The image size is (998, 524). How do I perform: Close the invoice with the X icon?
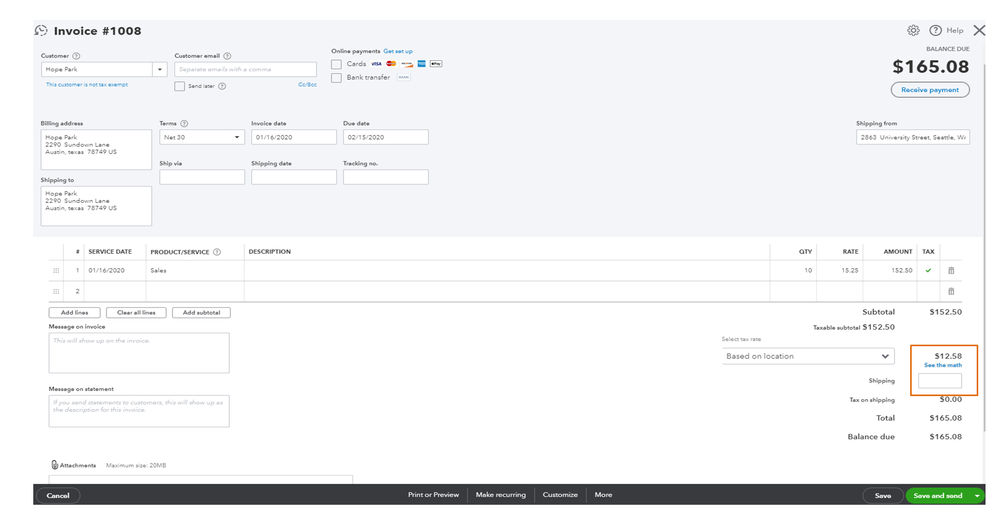980,30
